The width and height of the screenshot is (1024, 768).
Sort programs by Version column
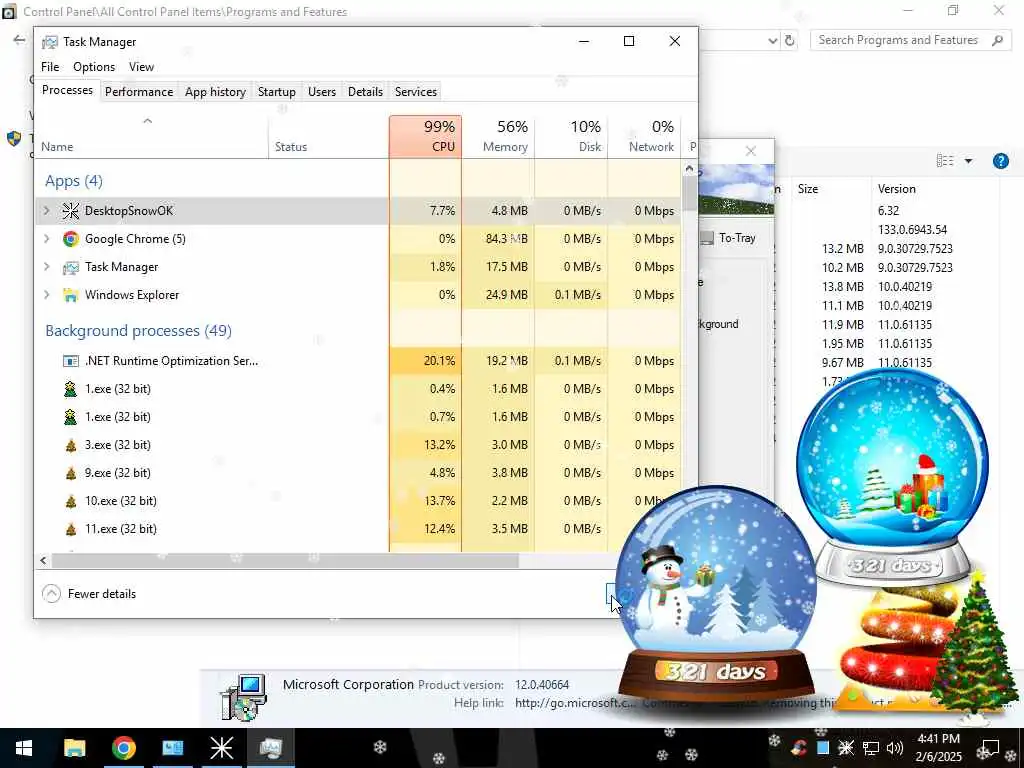pyautogui.click(x=896, y=189)
